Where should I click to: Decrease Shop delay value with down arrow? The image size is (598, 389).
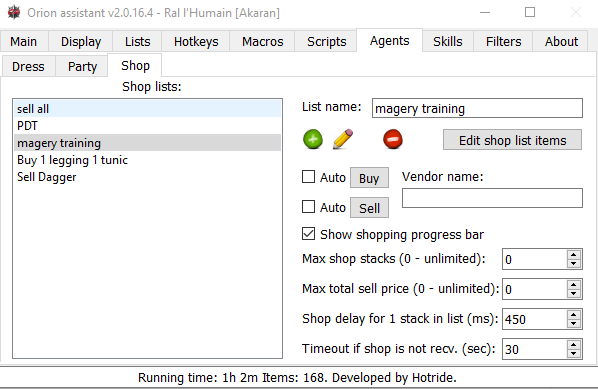tap(574, 324)
